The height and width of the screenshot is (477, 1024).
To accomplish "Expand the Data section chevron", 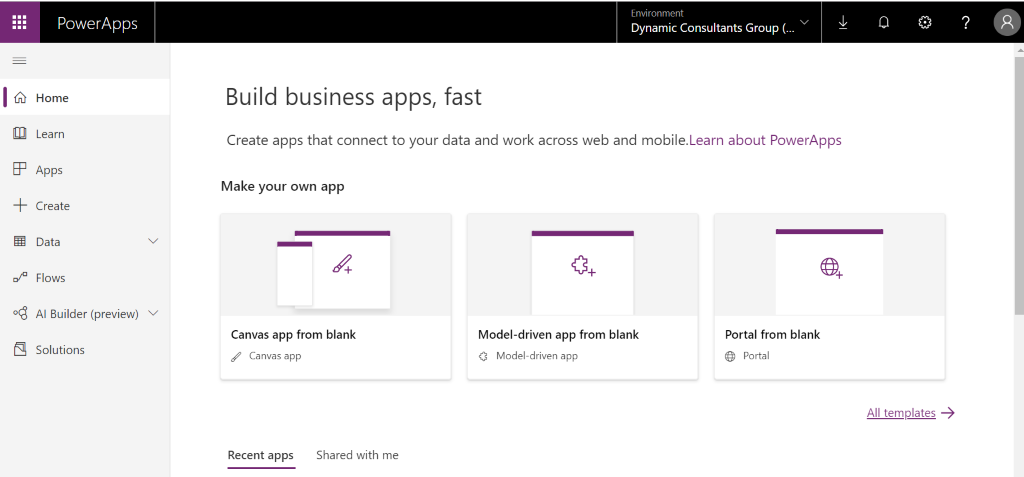I will 153,241.
